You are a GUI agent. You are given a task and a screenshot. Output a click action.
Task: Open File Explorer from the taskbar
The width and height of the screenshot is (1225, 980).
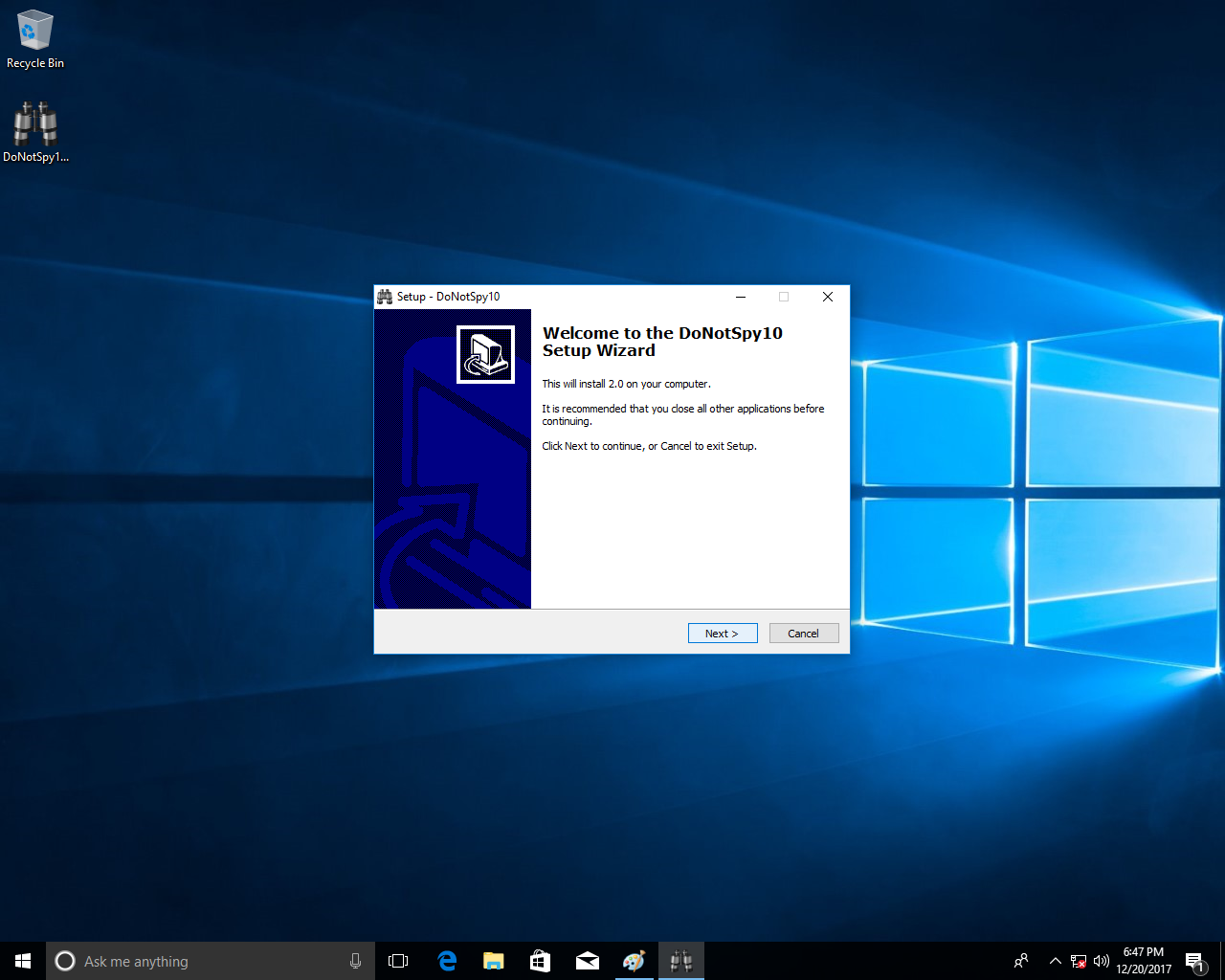pyautogui.click(x=494, y=961)
